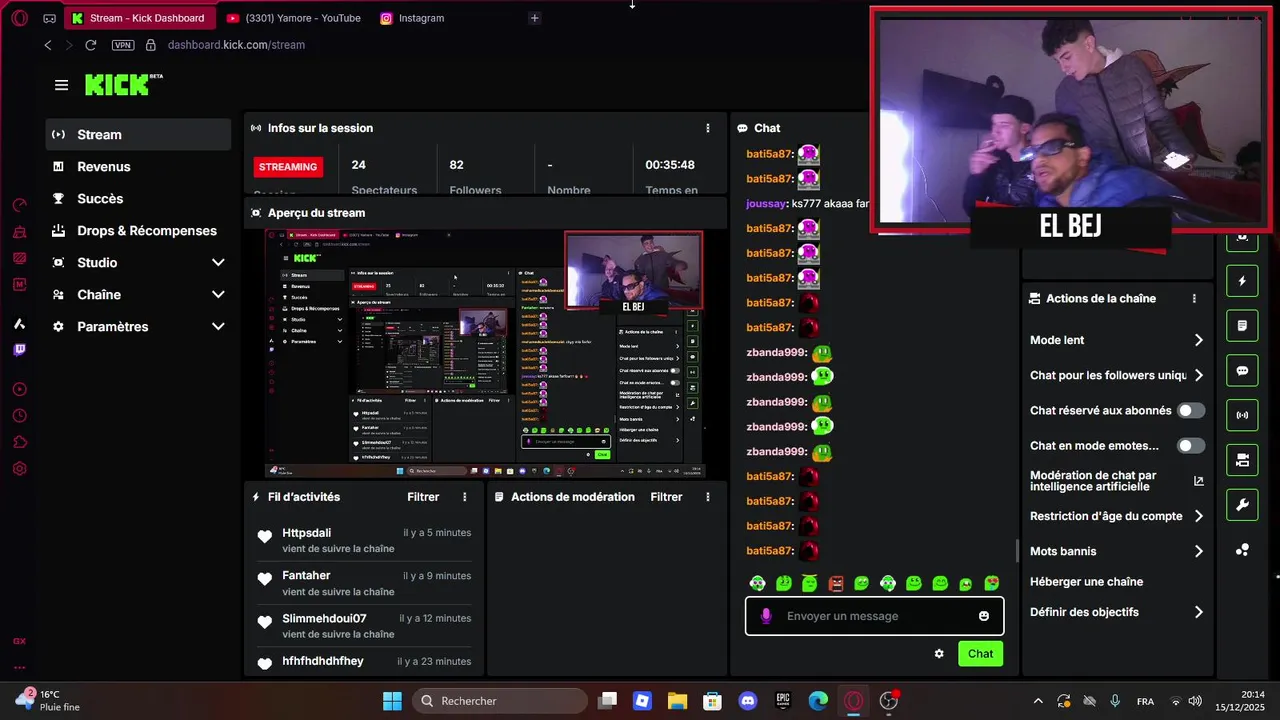
Task: Open chat settings gear icon
Action: click(x=939, y=654)
